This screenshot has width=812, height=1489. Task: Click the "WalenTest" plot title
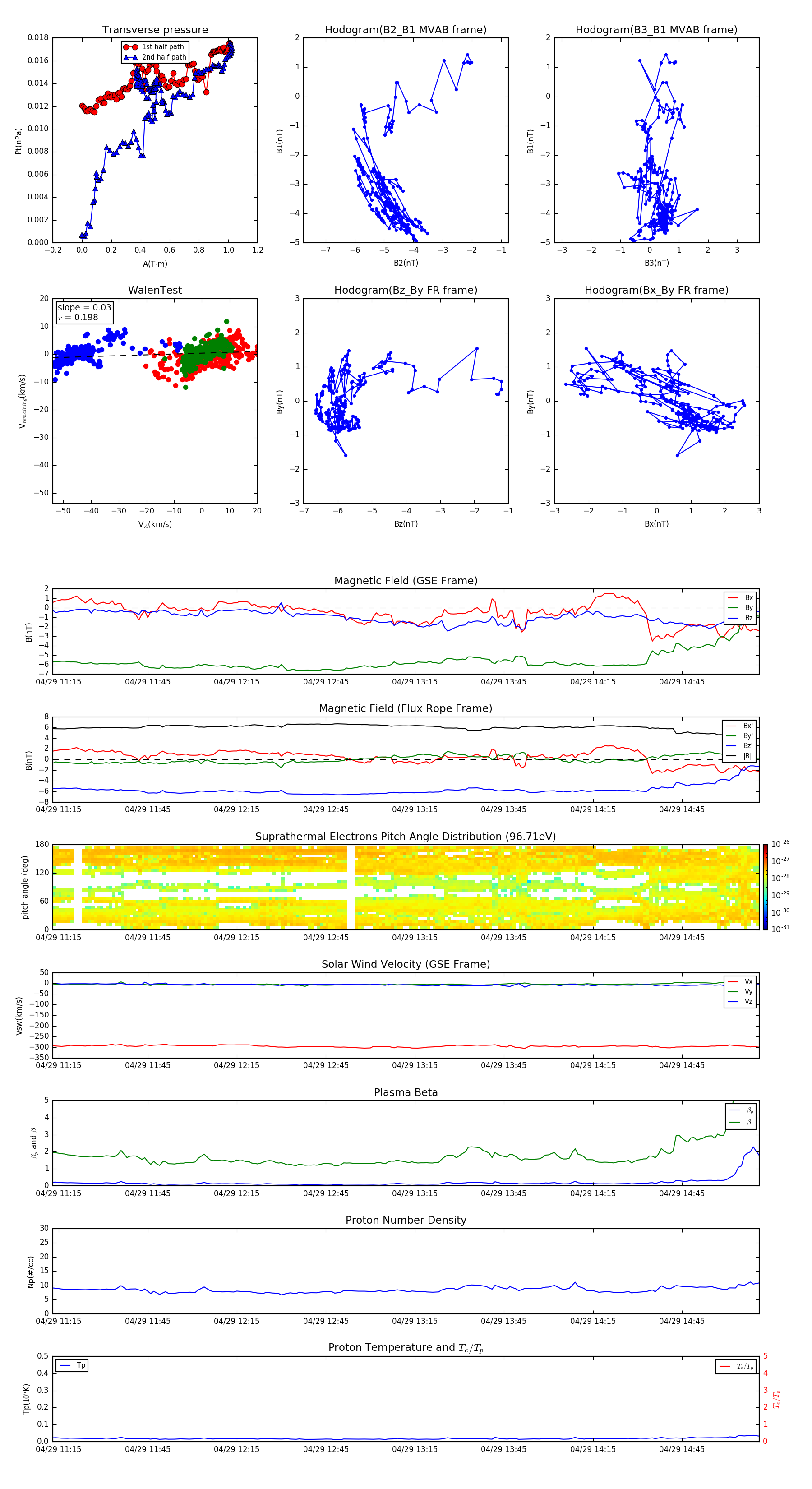coord(155,290)
